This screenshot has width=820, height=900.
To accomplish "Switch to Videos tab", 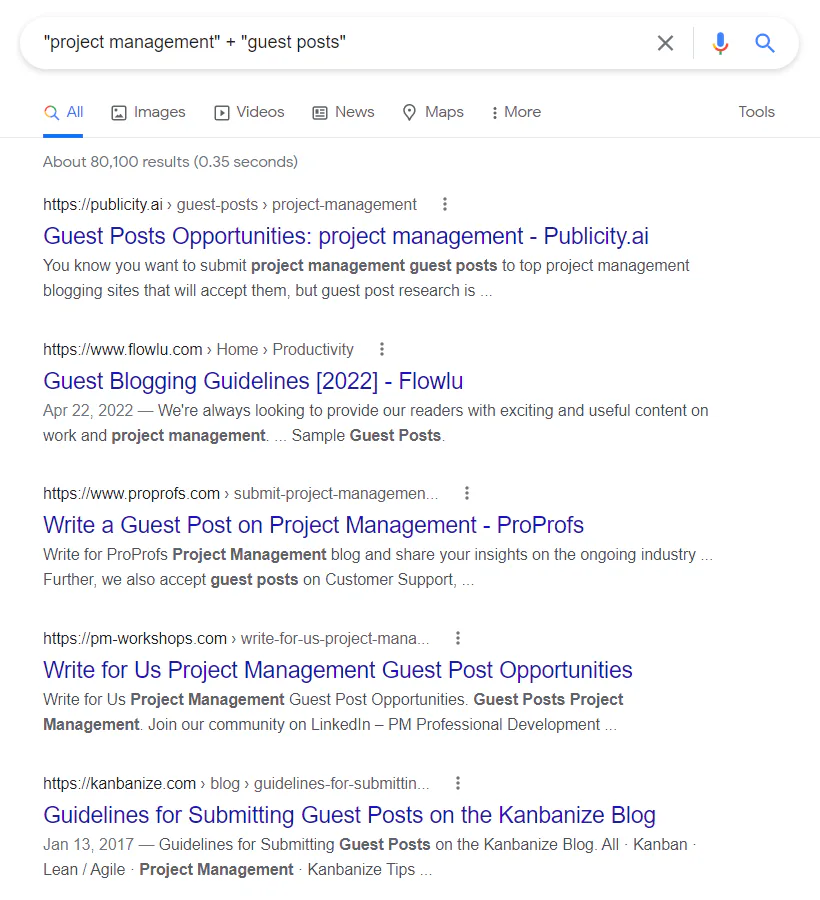I will coord(249,112).
